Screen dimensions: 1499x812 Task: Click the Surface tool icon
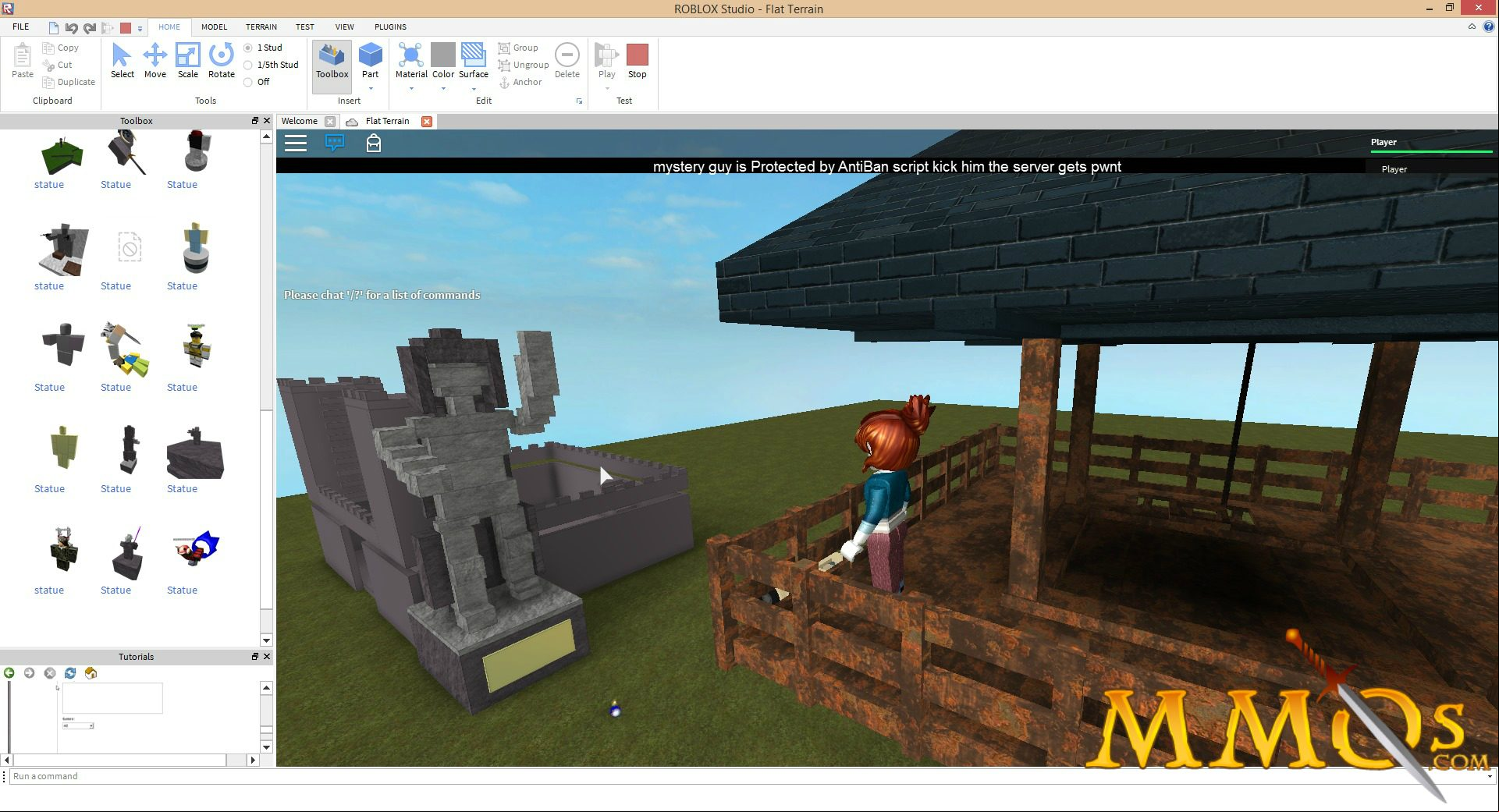pos(473,56)
